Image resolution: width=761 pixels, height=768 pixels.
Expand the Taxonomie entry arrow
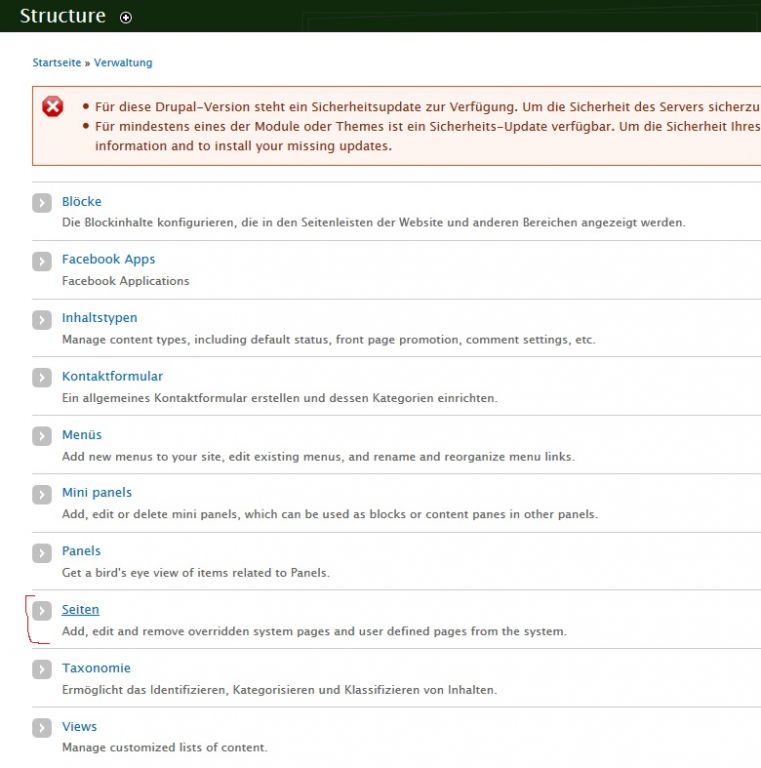coord(41,670)
